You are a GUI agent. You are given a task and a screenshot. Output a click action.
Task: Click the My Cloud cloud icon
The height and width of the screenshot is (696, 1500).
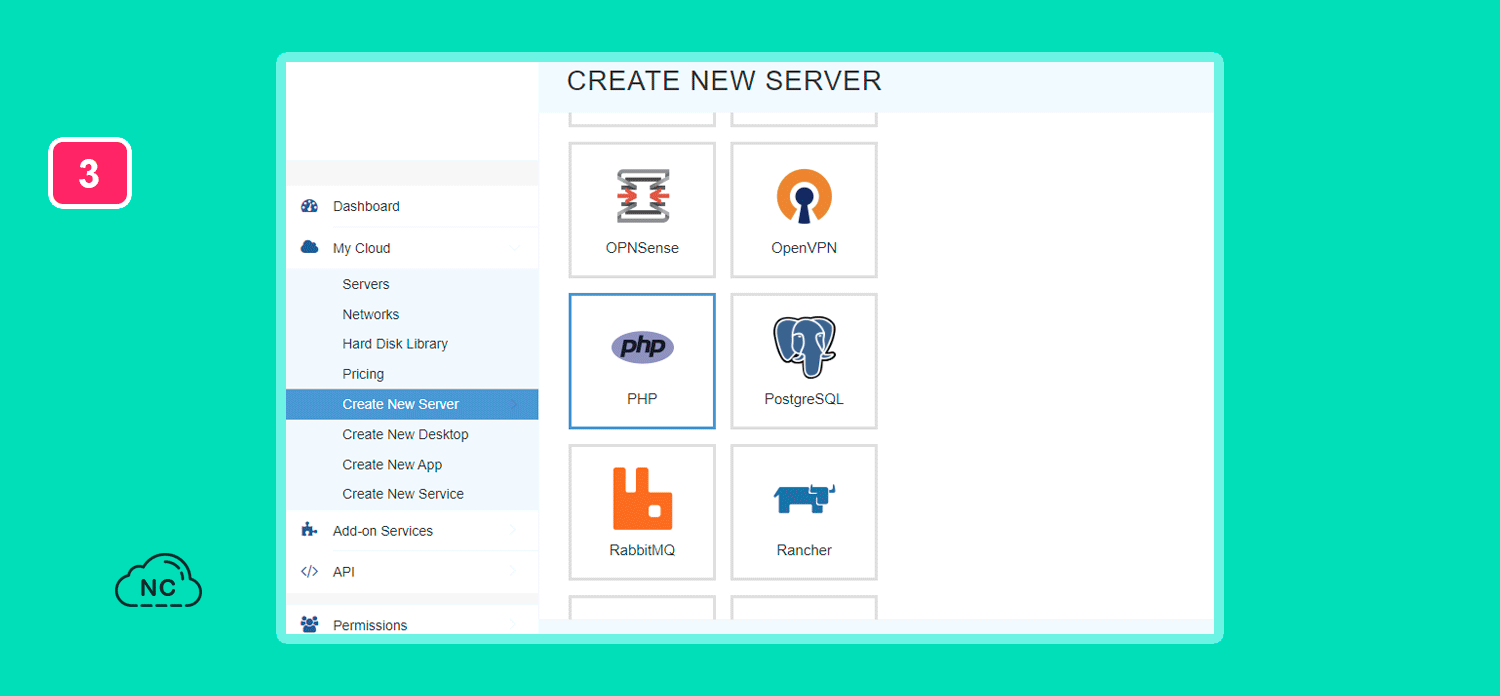(x=309, y=247)
